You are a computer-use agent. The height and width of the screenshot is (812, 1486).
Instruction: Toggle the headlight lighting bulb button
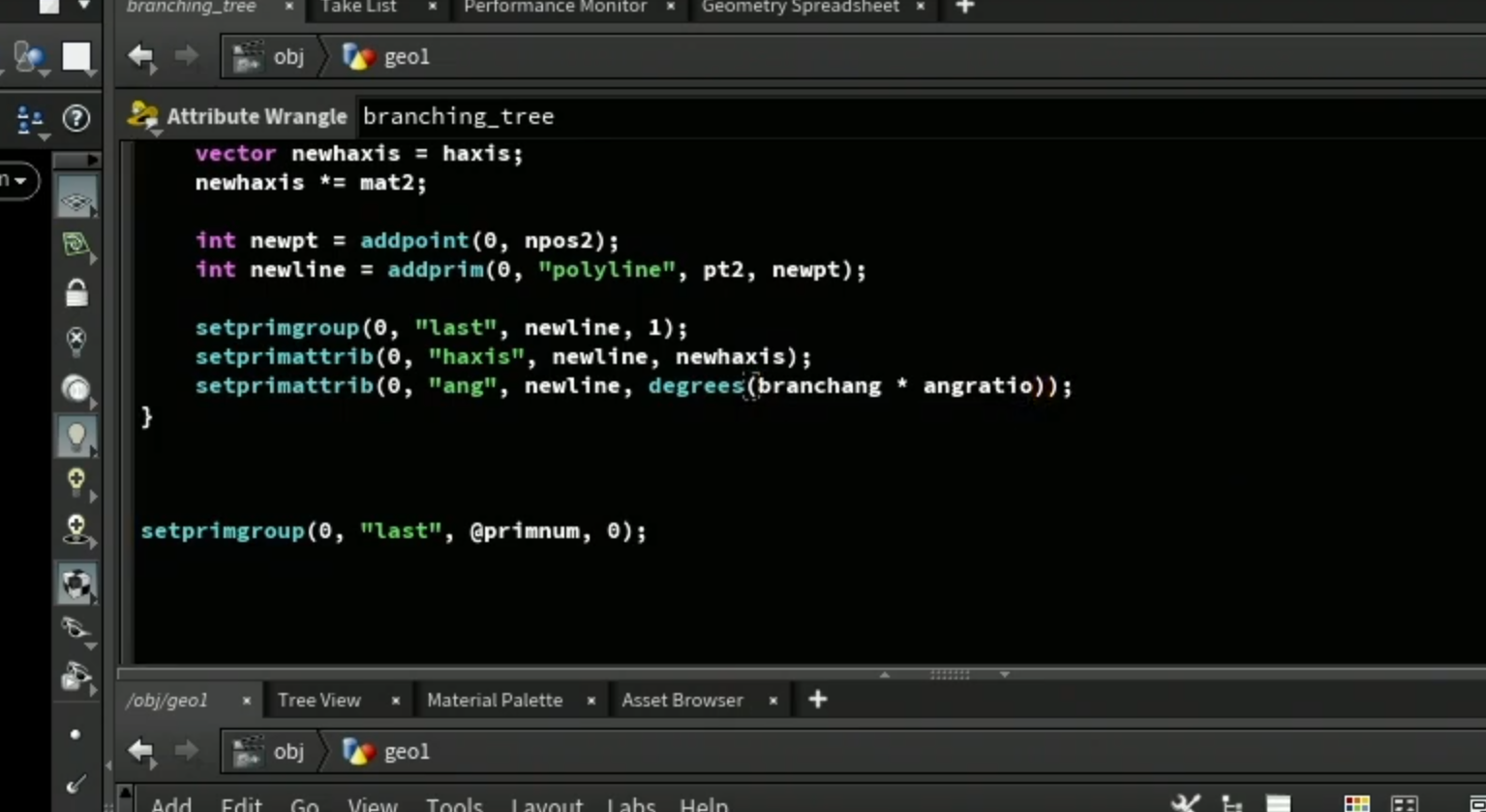pos(76,388)
